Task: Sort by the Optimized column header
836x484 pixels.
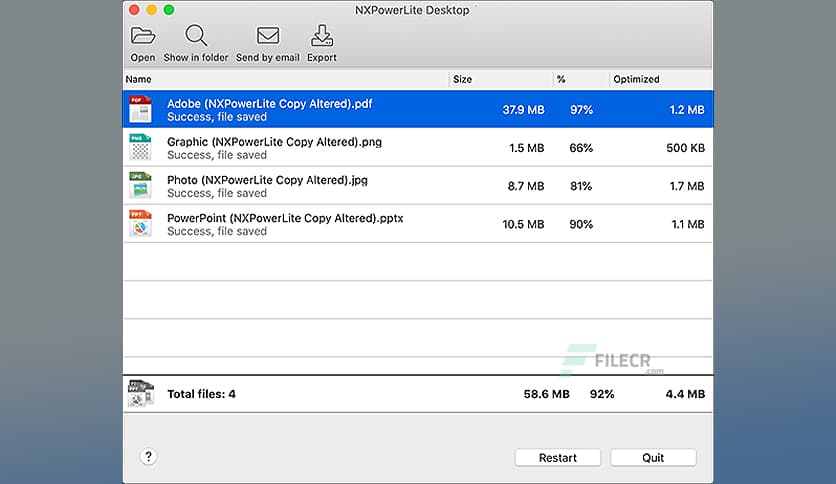Action: pos(636,79)
